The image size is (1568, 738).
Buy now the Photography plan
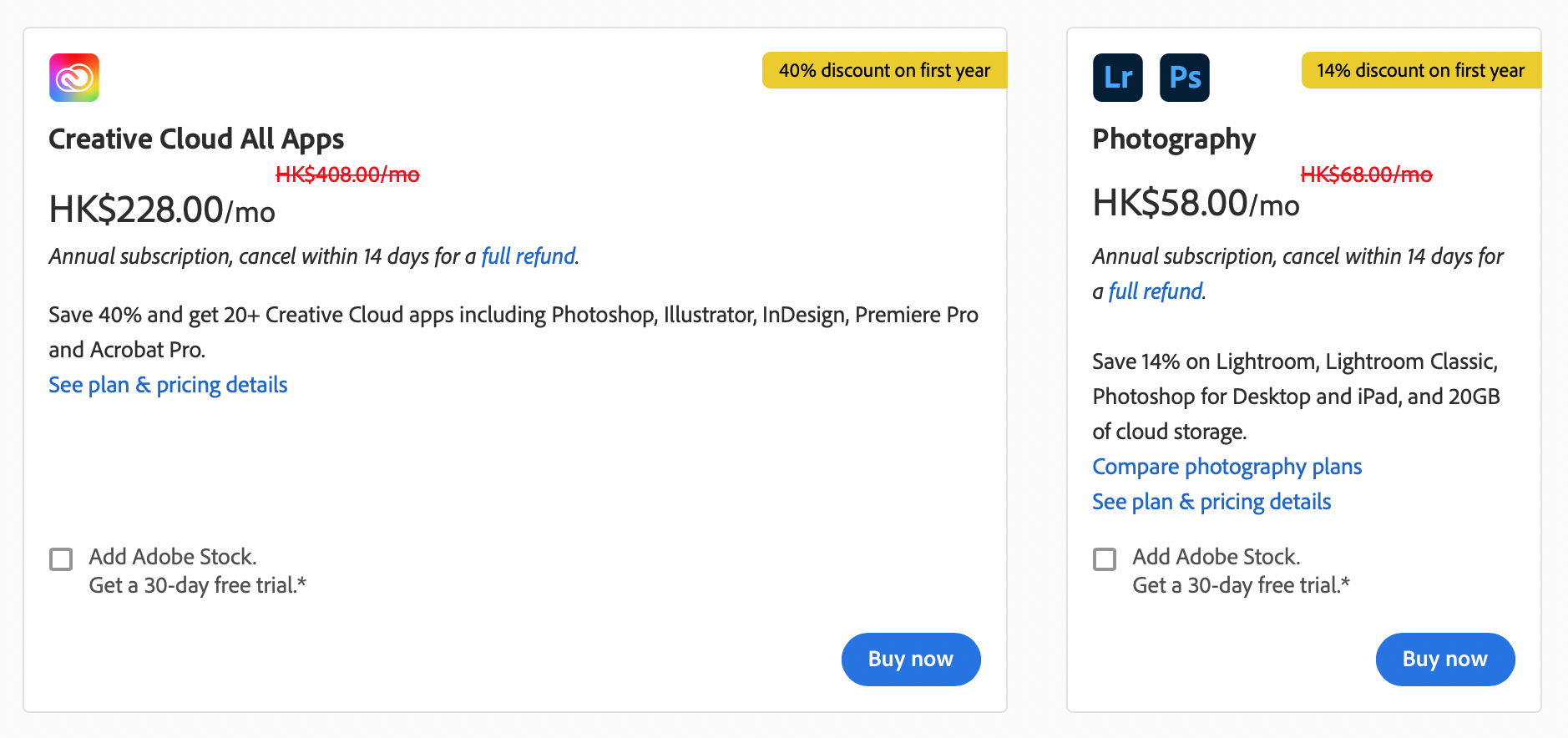coord(1445,659)
